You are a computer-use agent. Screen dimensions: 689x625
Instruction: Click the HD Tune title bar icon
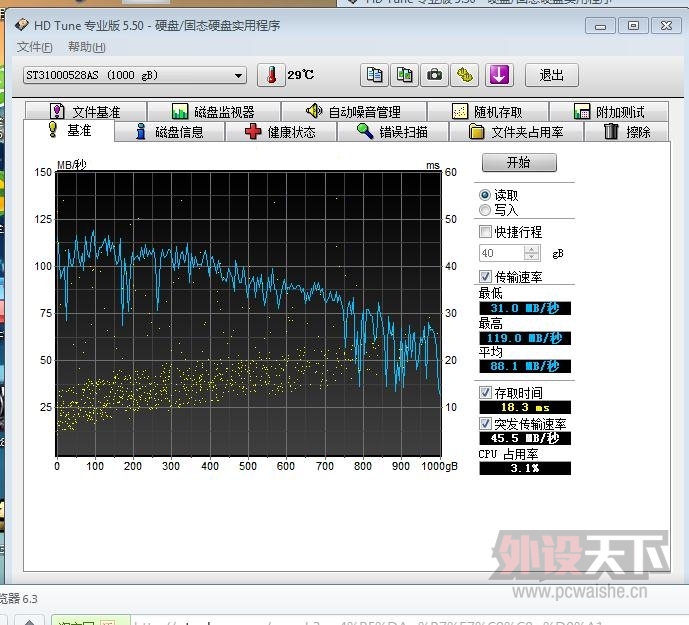point(22,25)
